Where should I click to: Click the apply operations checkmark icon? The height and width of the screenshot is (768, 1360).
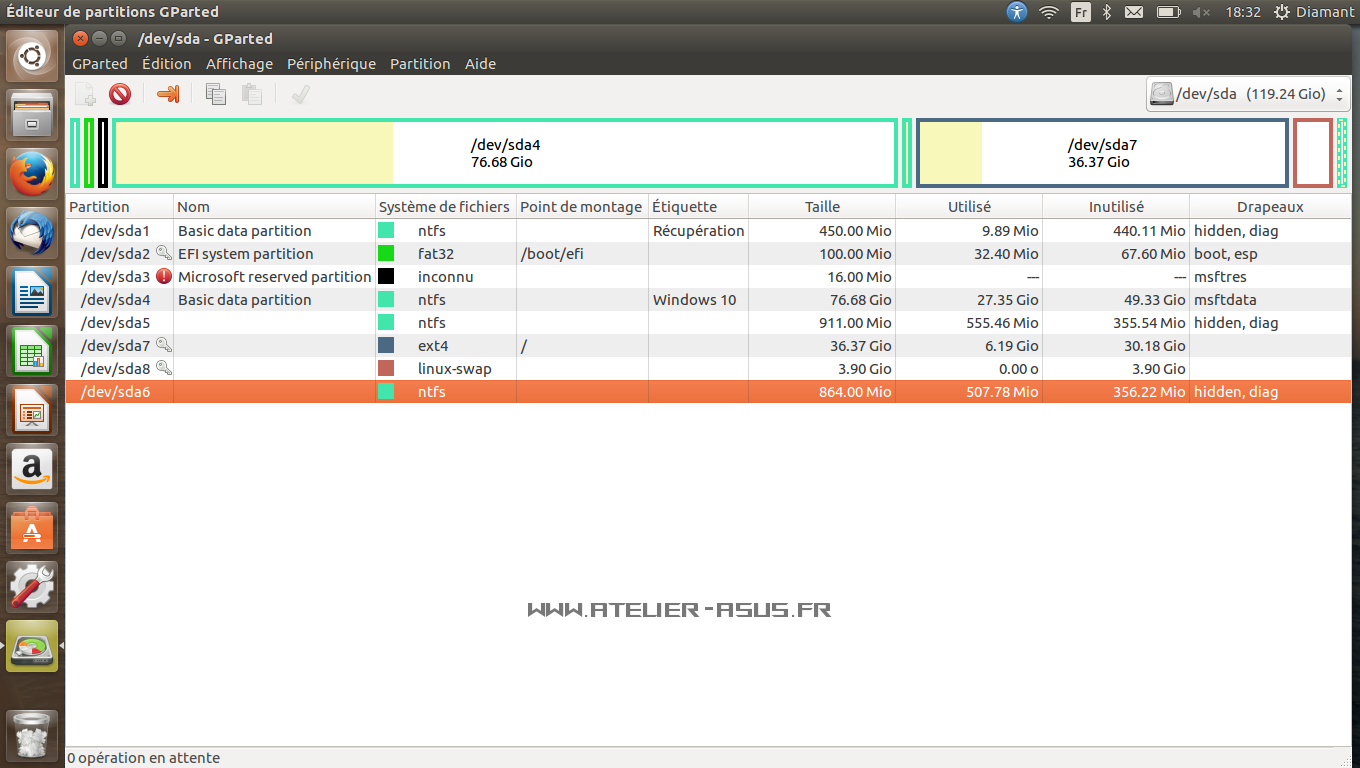300,94
